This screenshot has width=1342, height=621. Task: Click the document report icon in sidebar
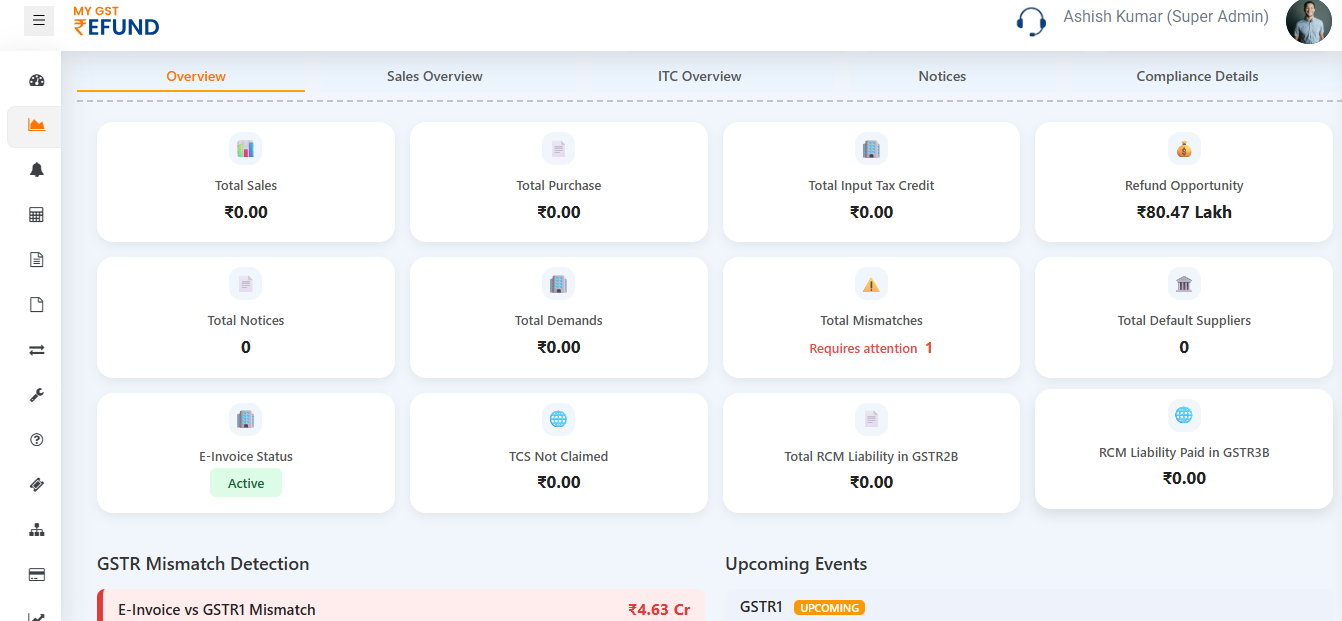coord(36,259)
